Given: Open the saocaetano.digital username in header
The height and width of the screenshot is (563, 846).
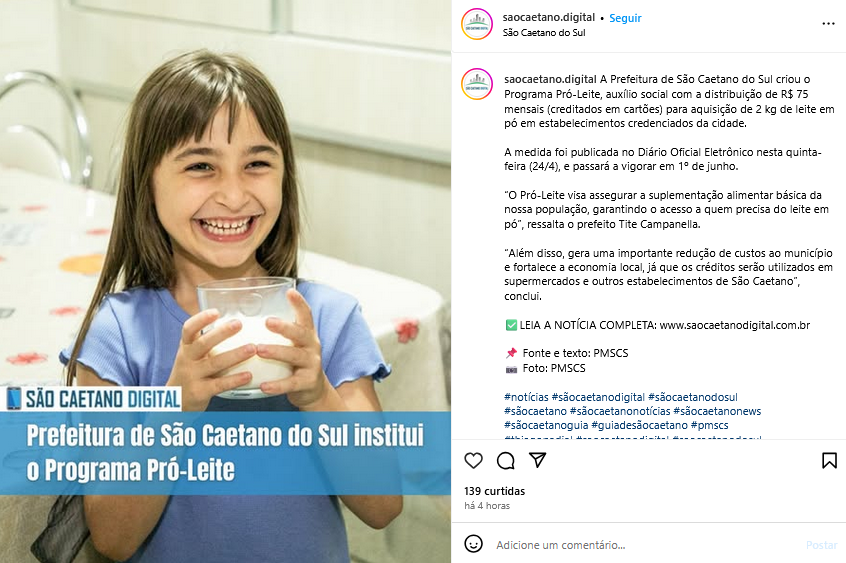Looking at the screenshot, I should tap(549, 17).
